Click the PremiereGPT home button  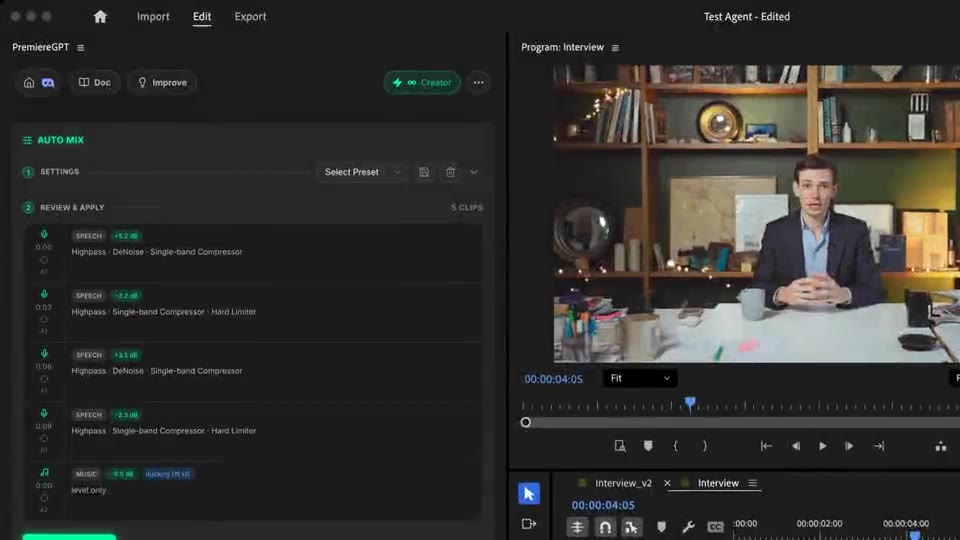tap(29, 83)
